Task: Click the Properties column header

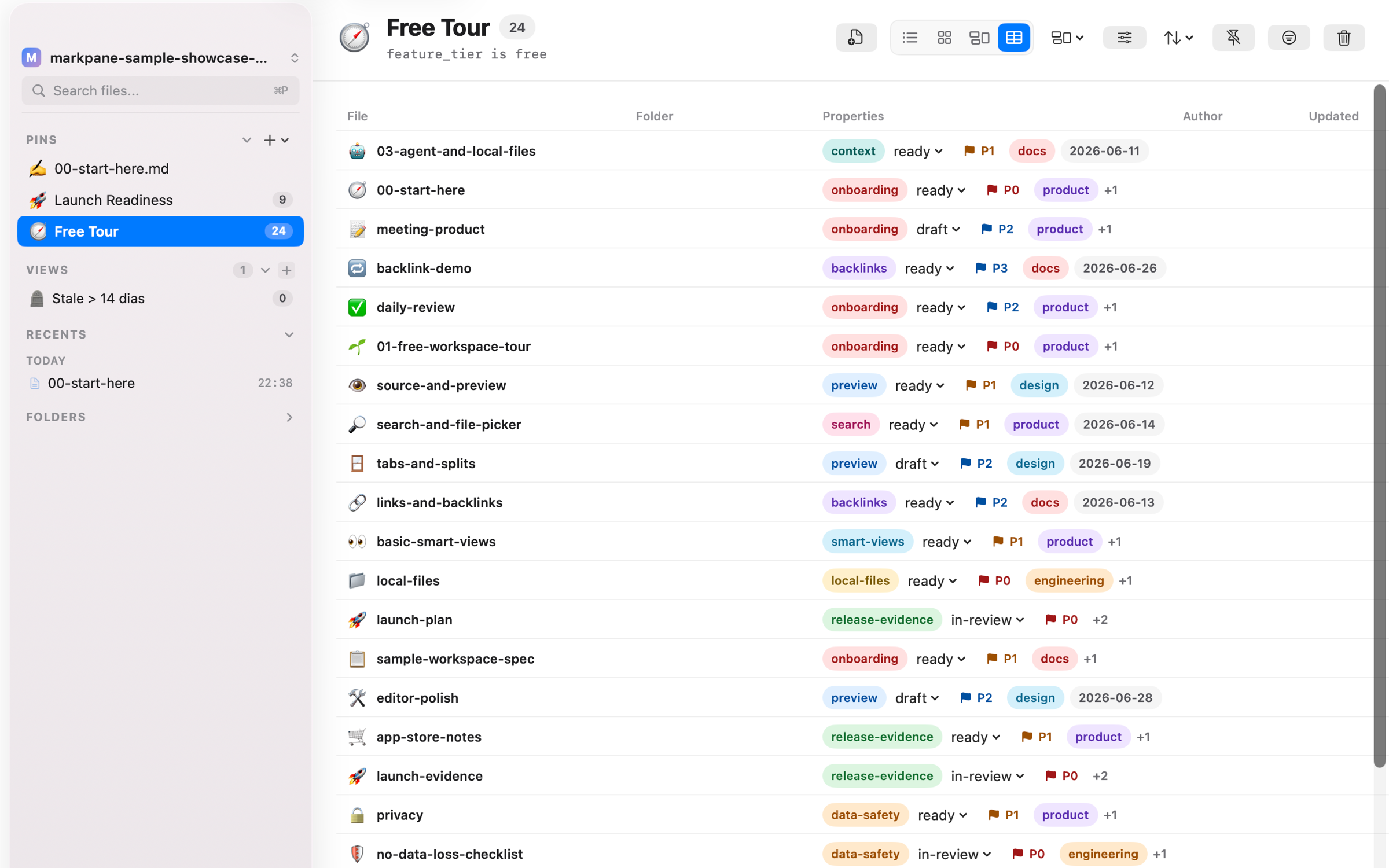Action: 853,116
